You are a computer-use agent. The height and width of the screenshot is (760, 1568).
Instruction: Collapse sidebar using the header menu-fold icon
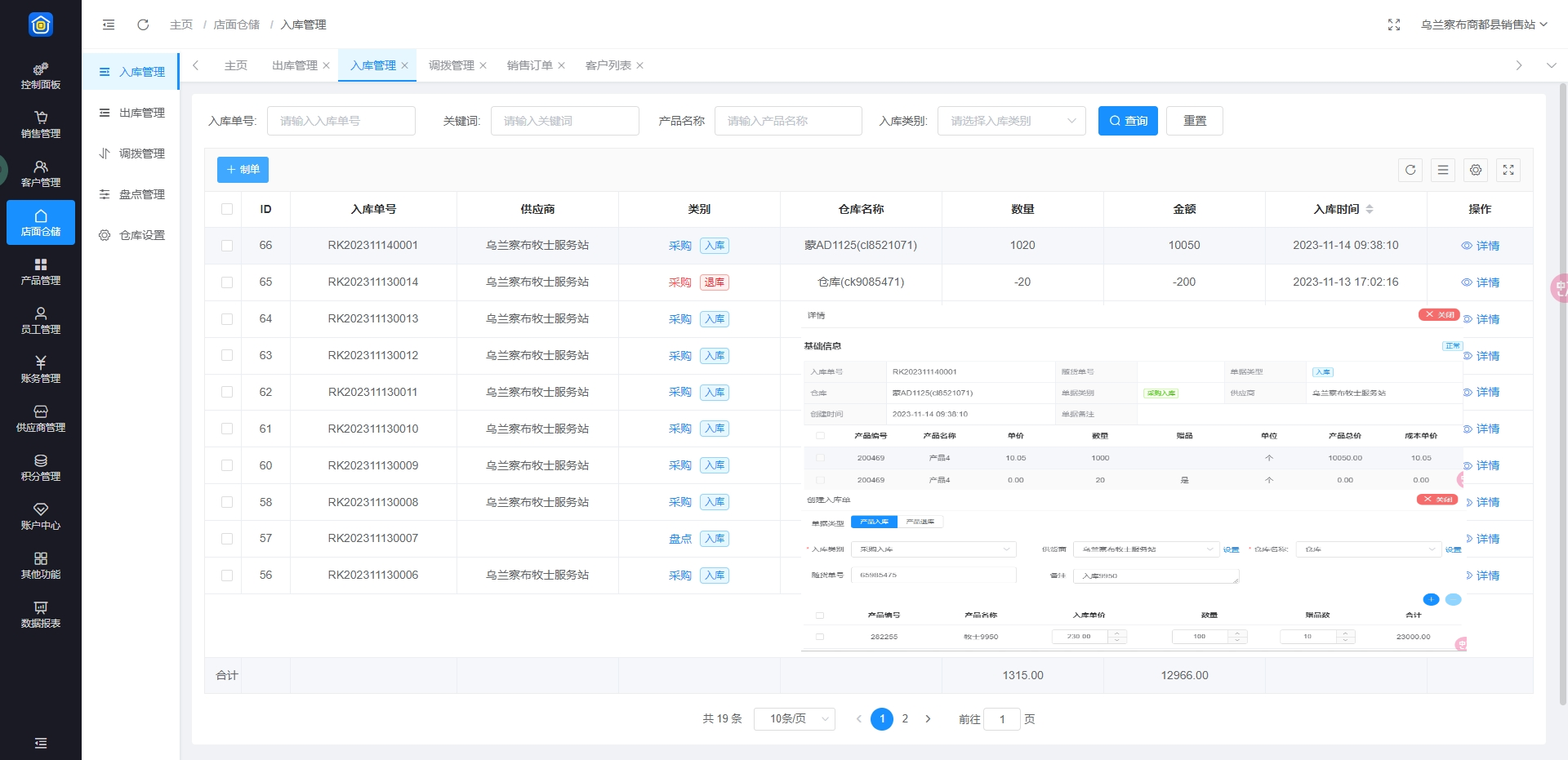click(109, 24)
